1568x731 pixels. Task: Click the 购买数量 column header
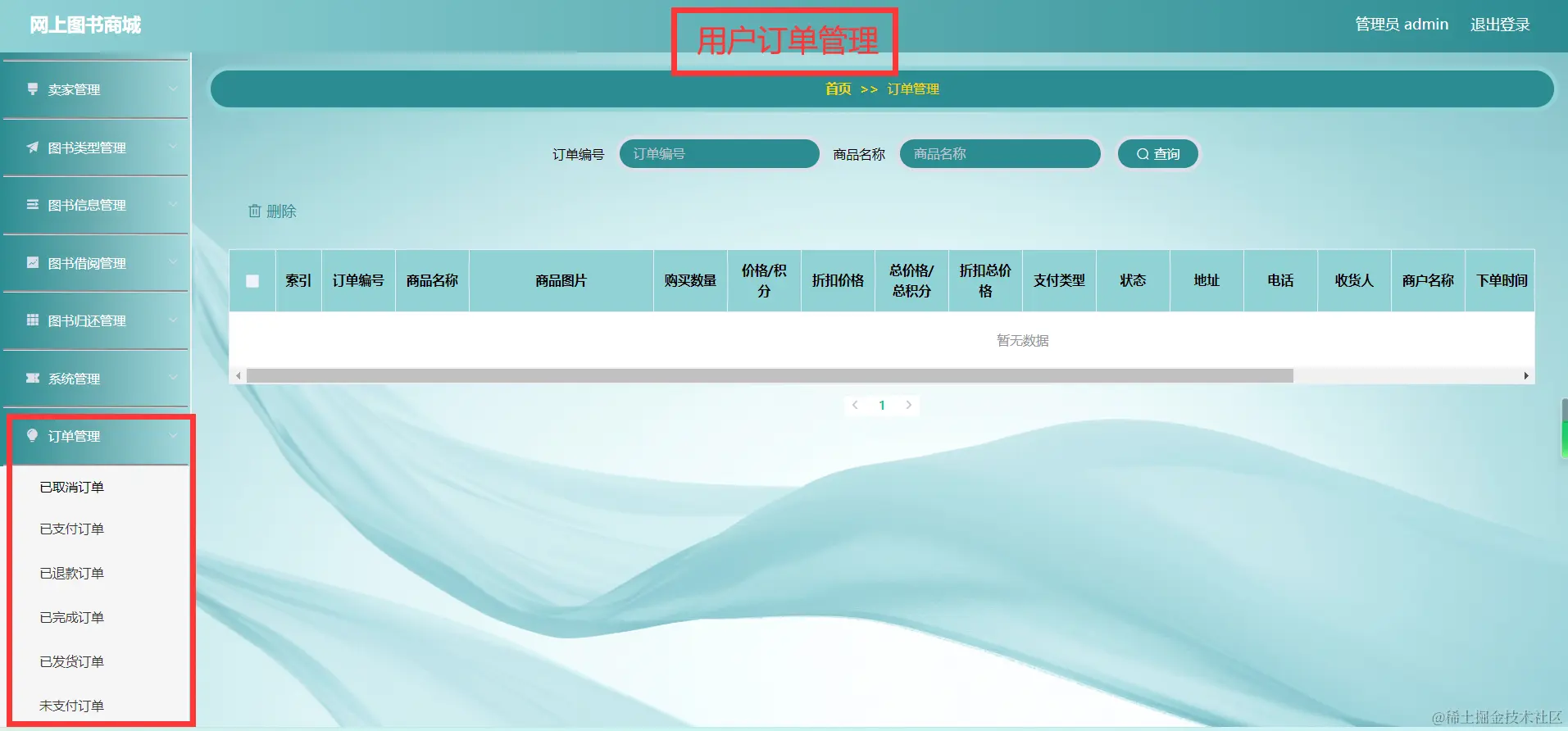tap(690, 280)
